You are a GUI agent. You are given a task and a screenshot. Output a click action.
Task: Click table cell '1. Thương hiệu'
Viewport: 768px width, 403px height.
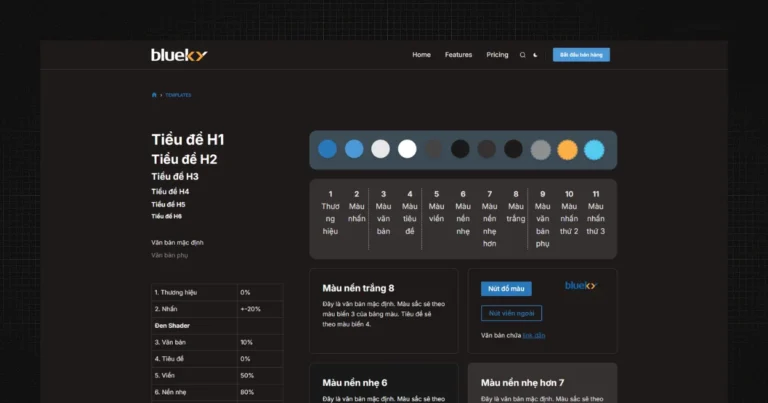[x=194, y=292]
